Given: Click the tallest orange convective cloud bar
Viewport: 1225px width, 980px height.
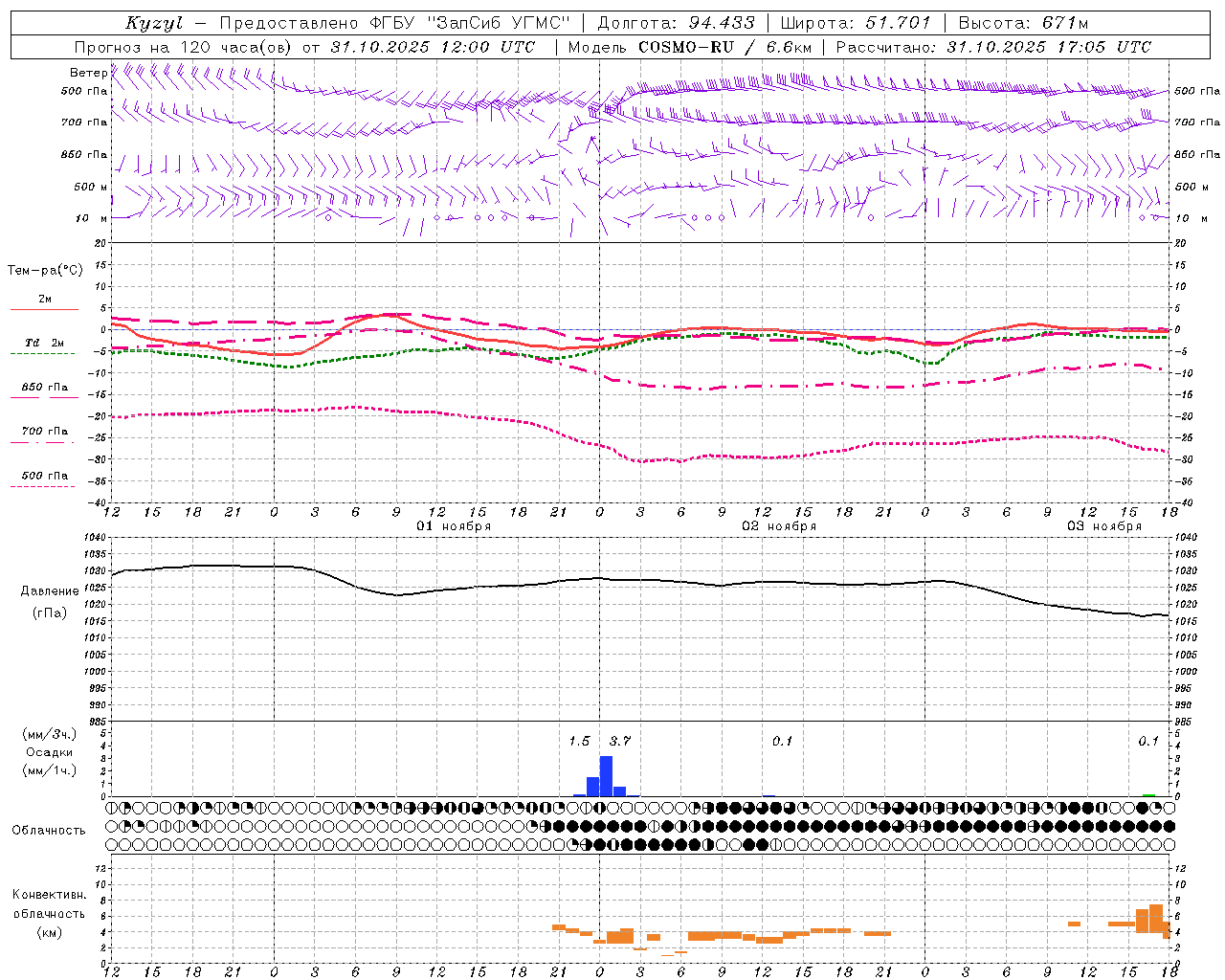Looking at the screenshot, I should [x=1156, y=920].
